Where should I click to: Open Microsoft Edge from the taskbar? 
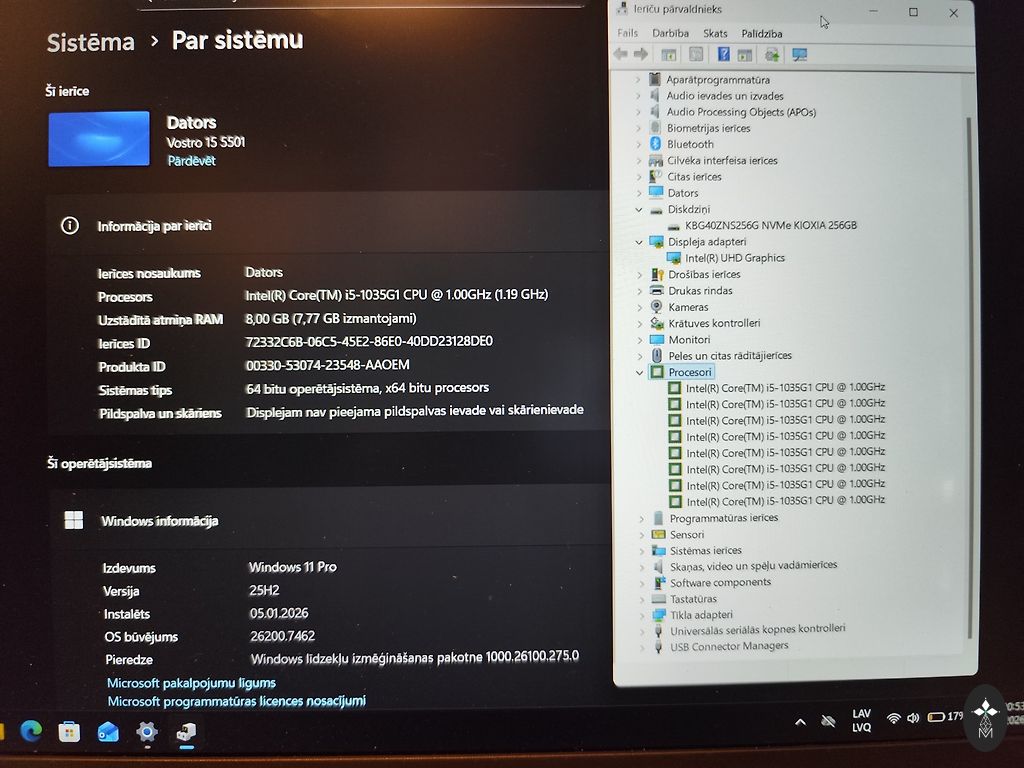31,732
